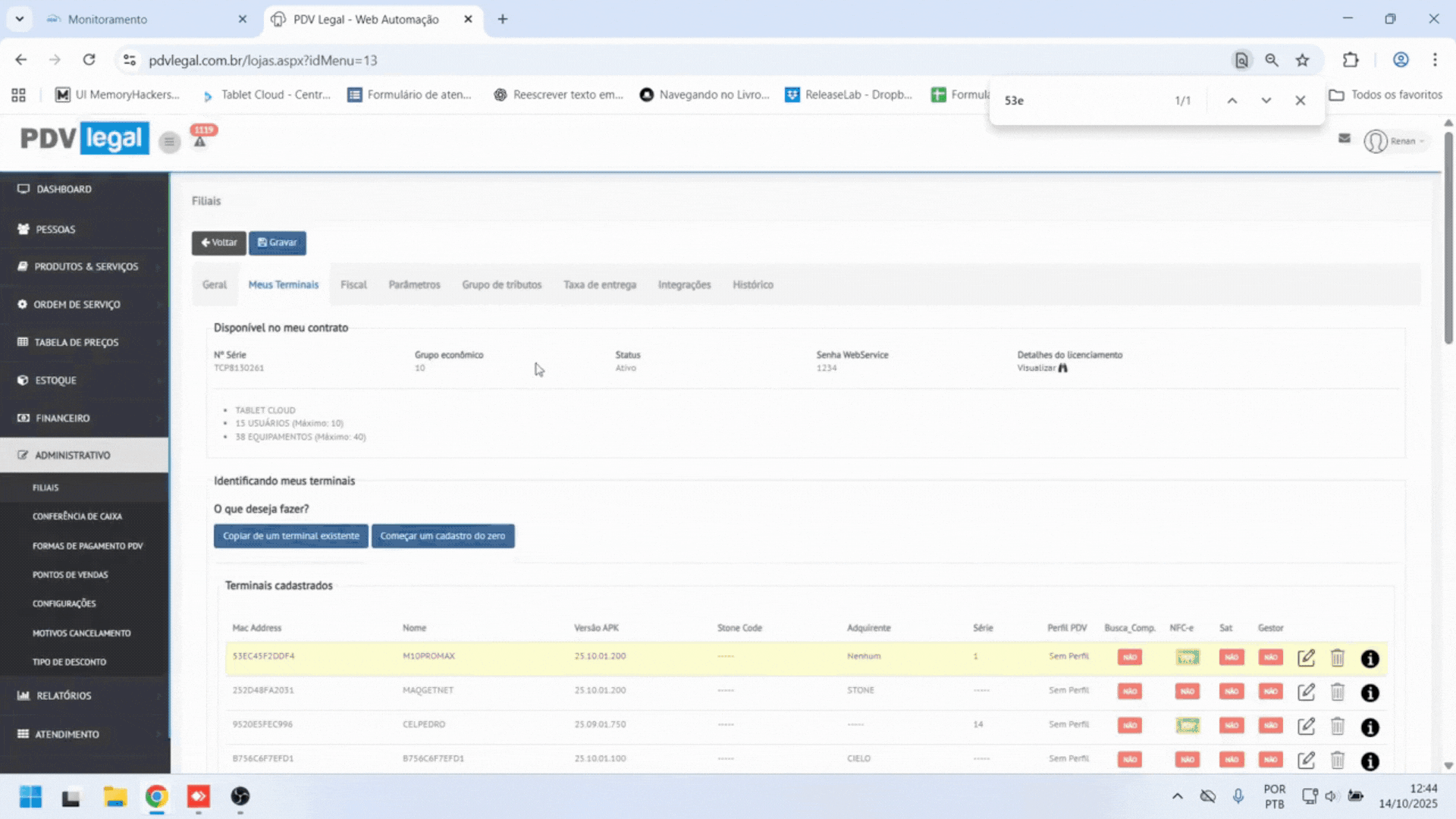Edit the M10PROMAX terminal row

[1306, 657]
